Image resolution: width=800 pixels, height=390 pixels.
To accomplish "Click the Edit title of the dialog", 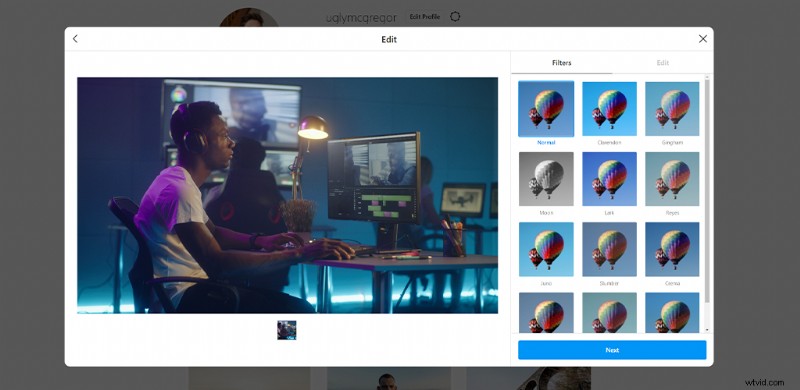I will click(389, 39).
